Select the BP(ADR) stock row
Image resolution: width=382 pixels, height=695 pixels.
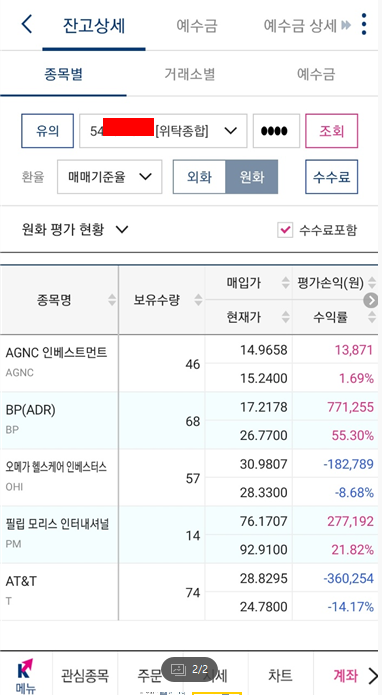[189, 421]
